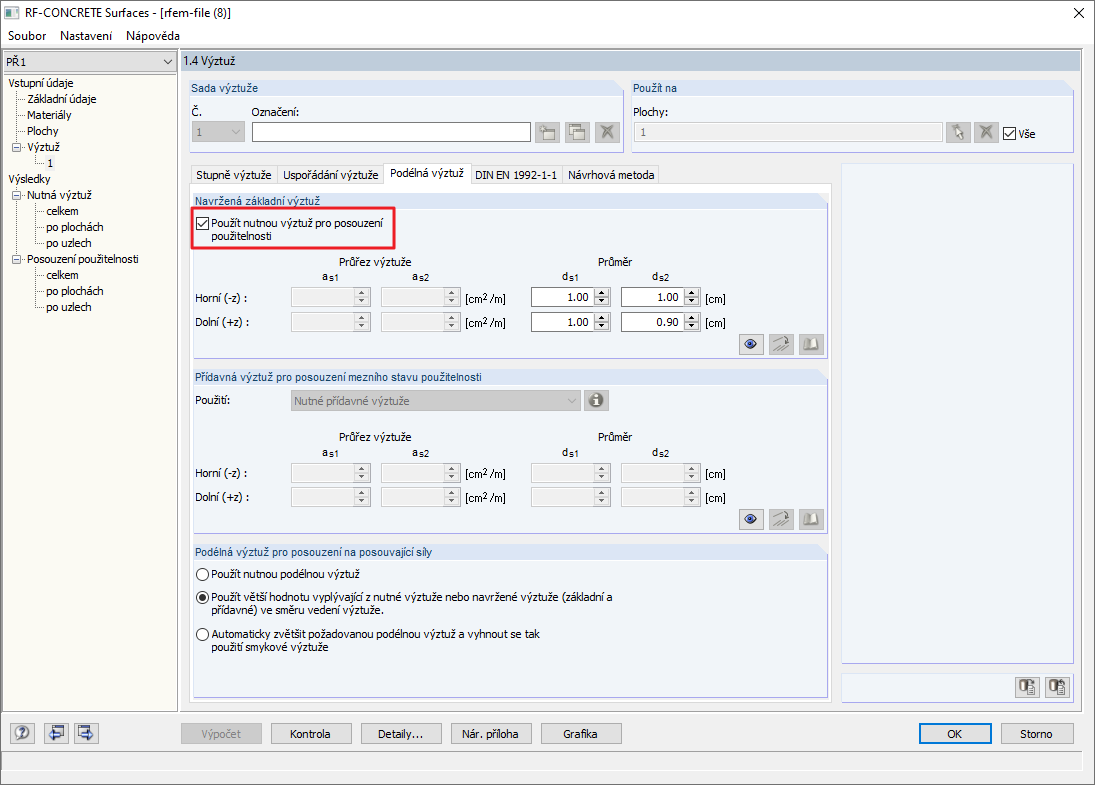Click info icon next to Použití dropdown
Screen dimensions: 1095x785
click(x=596, y=400)
